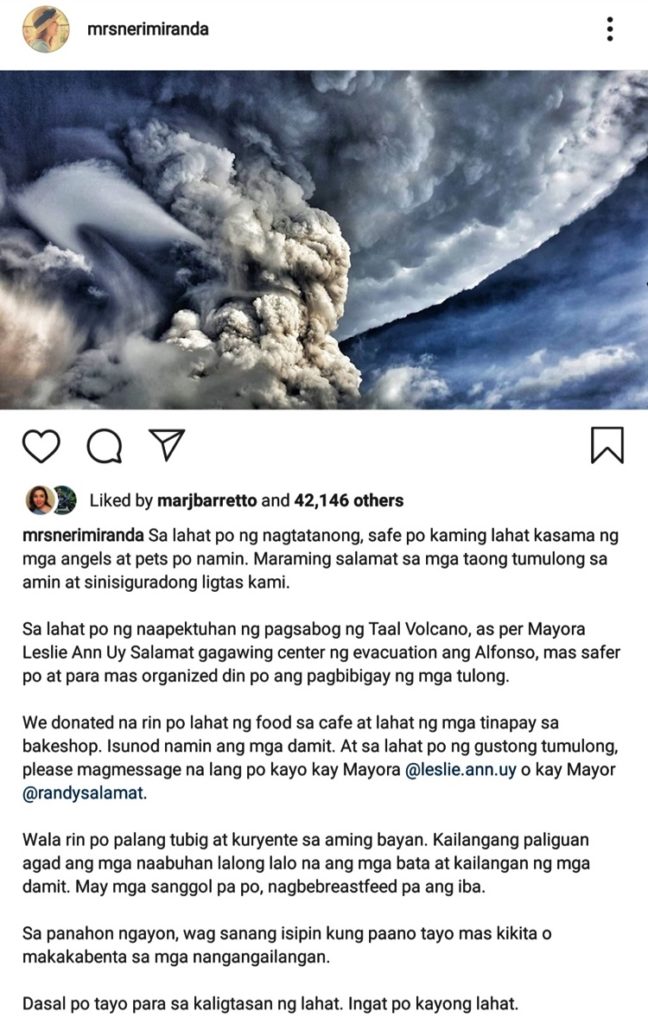
Task: Tap the heart like icon
Action: (41, 447)
